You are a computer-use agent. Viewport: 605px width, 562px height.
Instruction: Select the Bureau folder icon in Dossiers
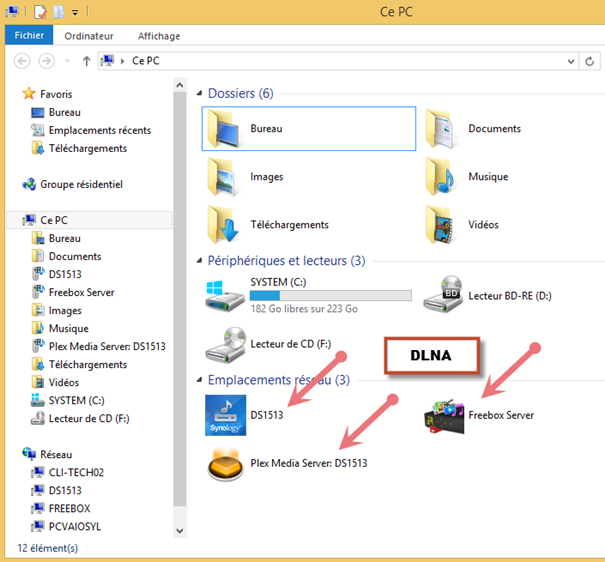[x=226, y=128]
